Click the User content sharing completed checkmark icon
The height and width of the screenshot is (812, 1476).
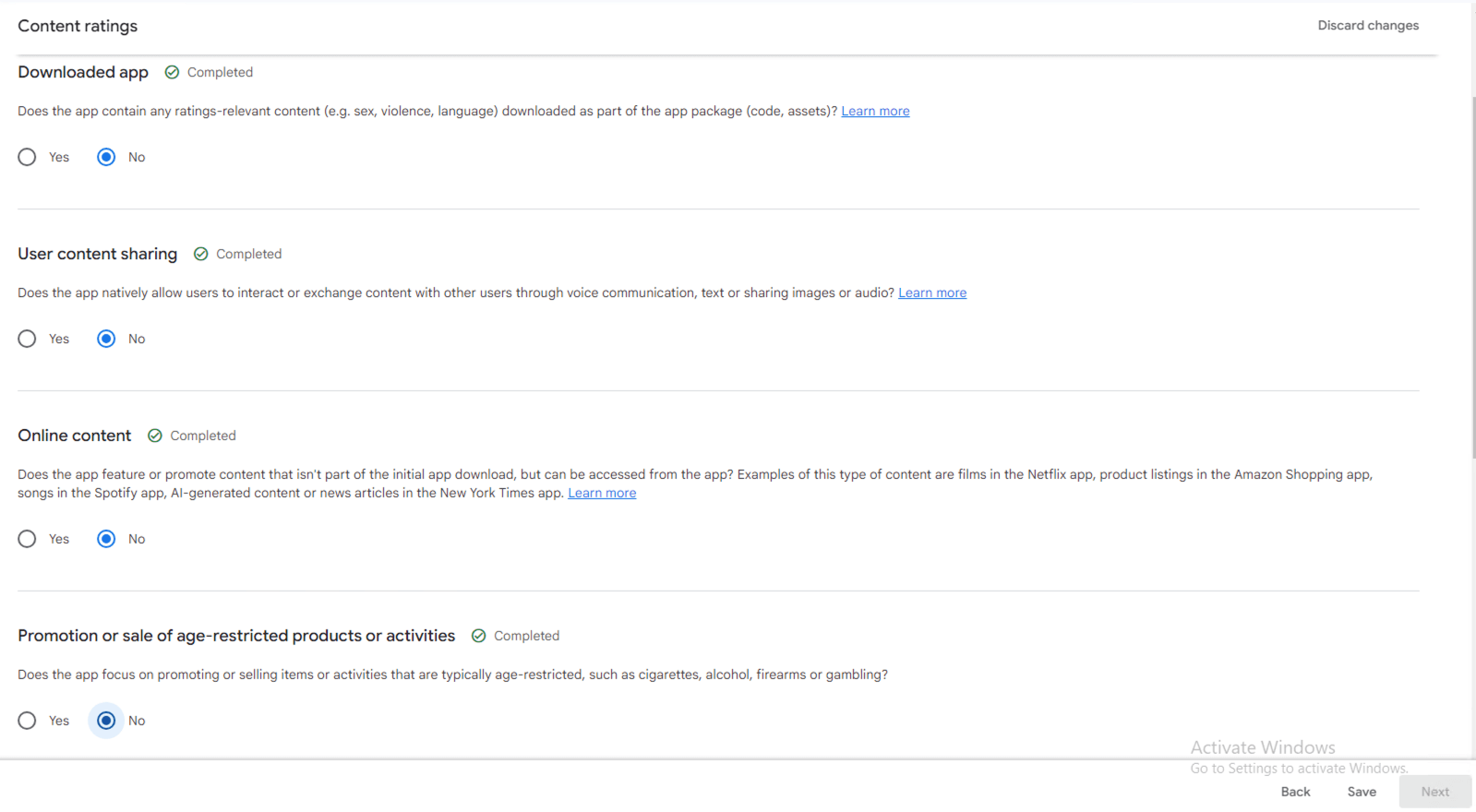pyautogui.click(x=200, y=254)
